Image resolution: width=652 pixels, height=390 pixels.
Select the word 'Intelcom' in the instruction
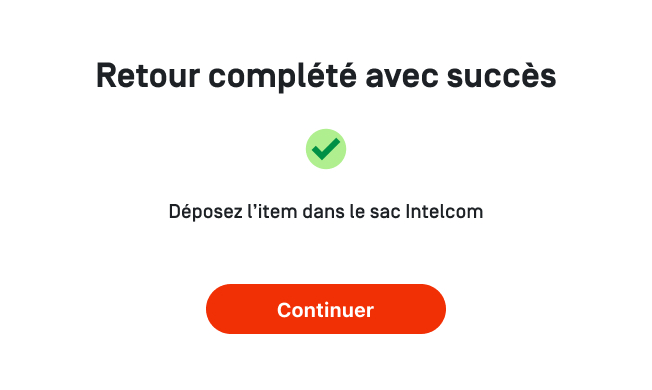pos(444,211)
